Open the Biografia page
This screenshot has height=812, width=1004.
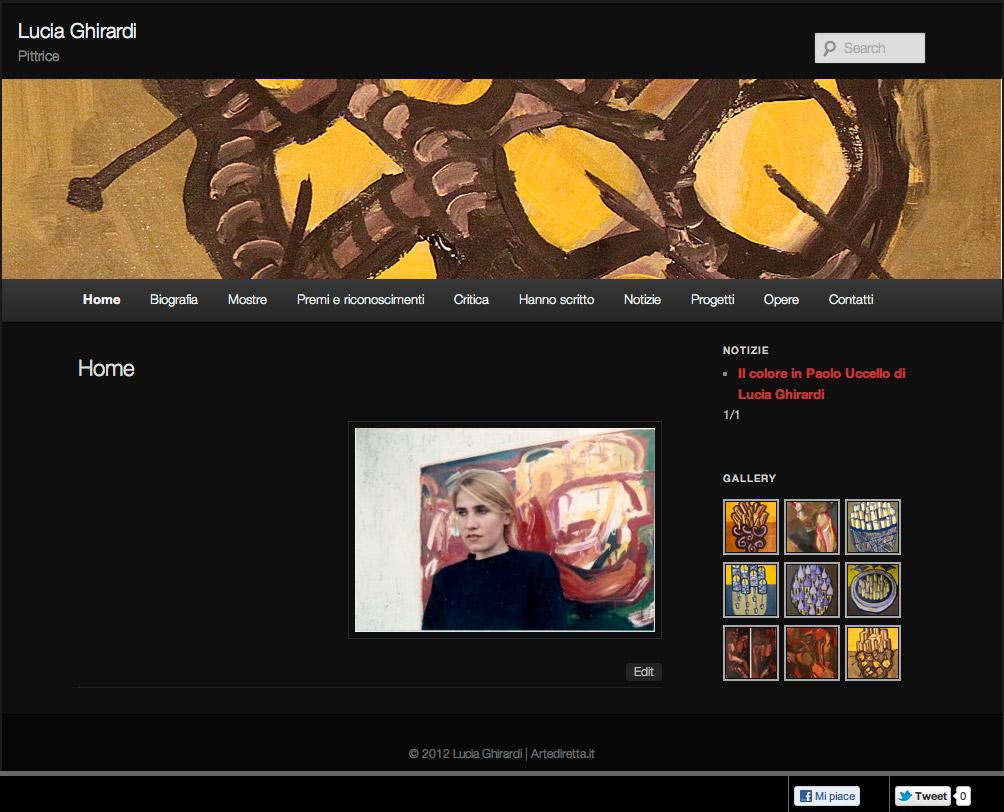[173, 299]
